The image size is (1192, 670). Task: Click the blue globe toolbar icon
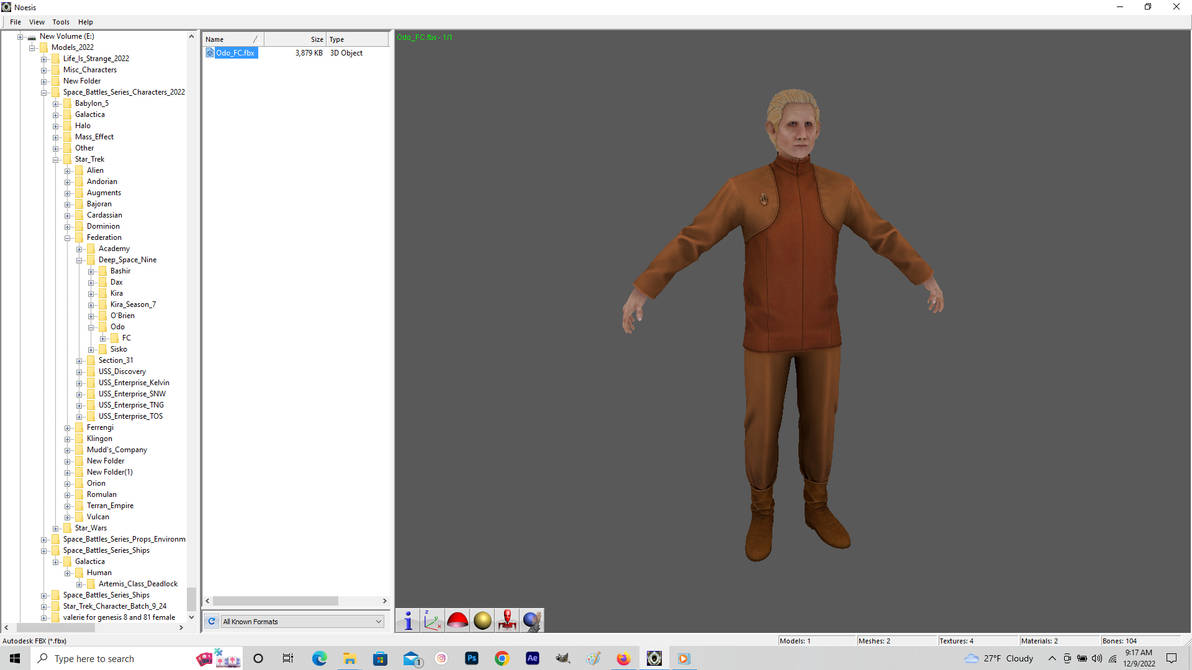coord(532,621)
